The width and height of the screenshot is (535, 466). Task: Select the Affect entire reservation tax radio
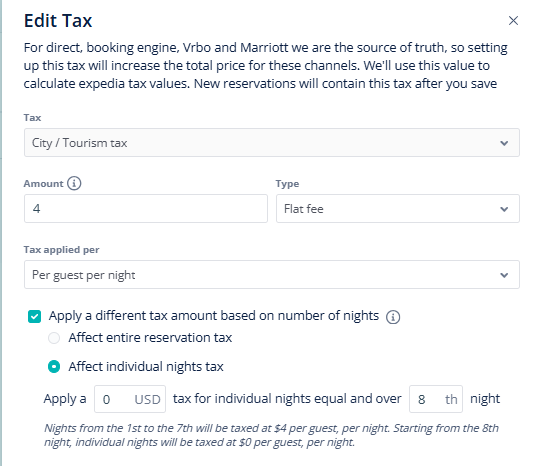pyautogui.click(x=54, y=338)
